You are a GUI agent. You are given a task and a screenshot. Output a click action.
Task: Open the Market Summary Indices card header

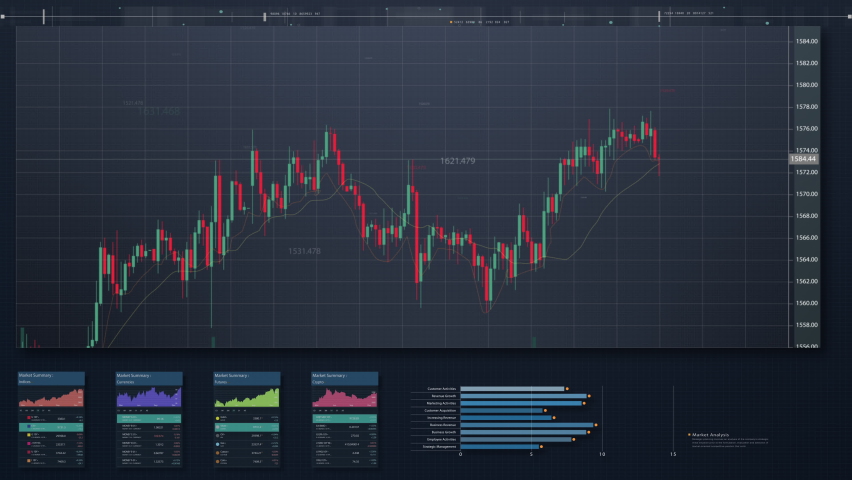51,378
